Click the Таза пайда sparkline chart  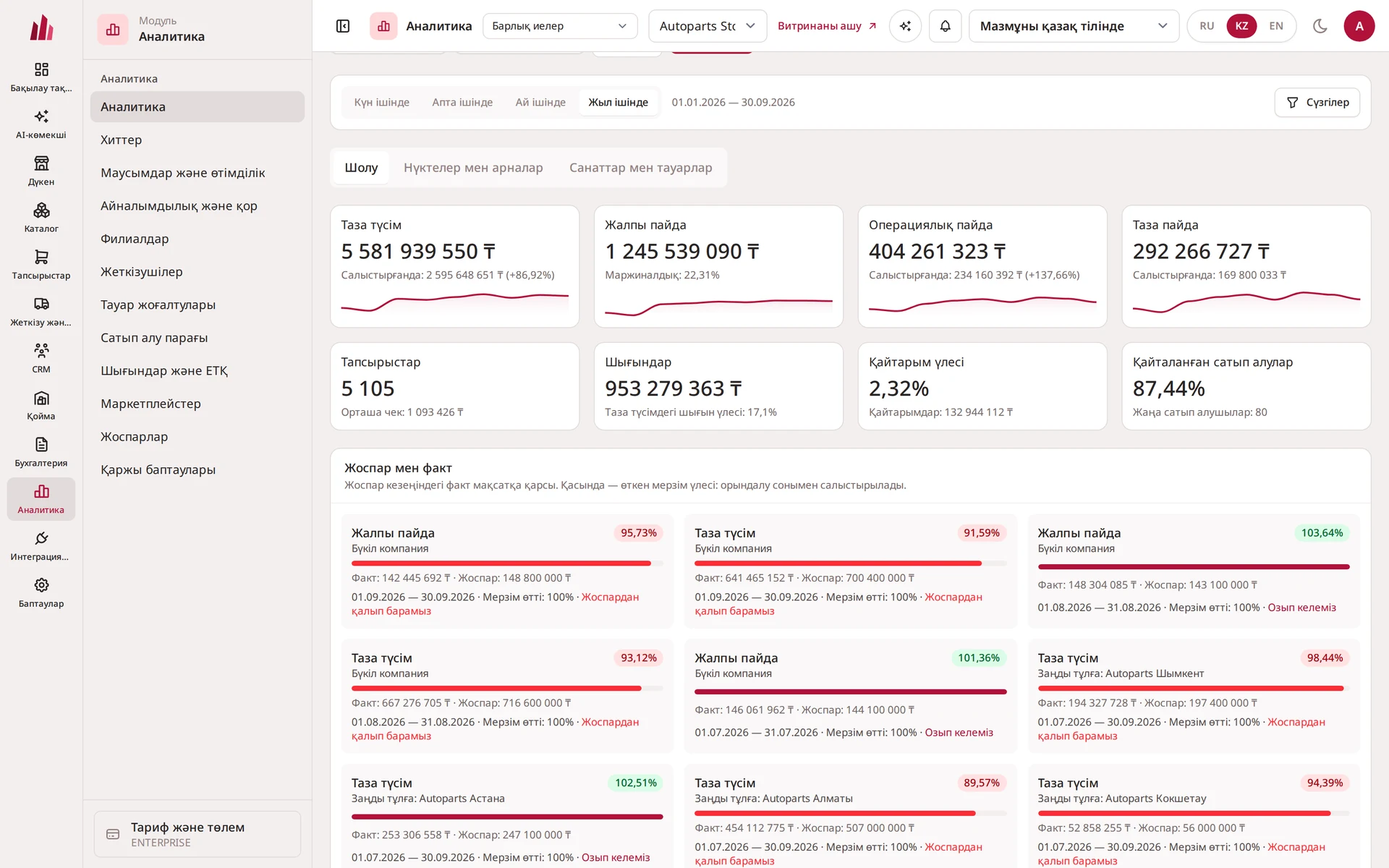click(1246, 302)
